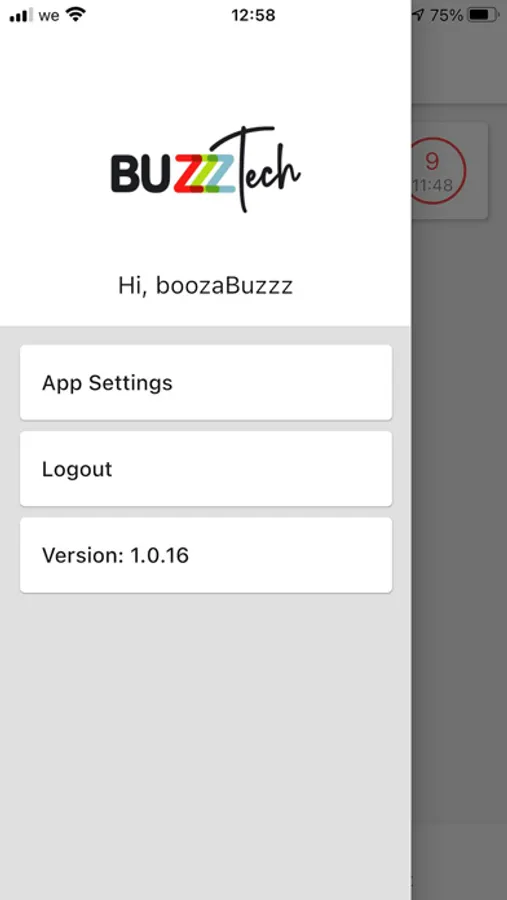Tap the 12:58 clock in status bar
Viewport: 507px width, 900px height.
(x=253, y=15)
